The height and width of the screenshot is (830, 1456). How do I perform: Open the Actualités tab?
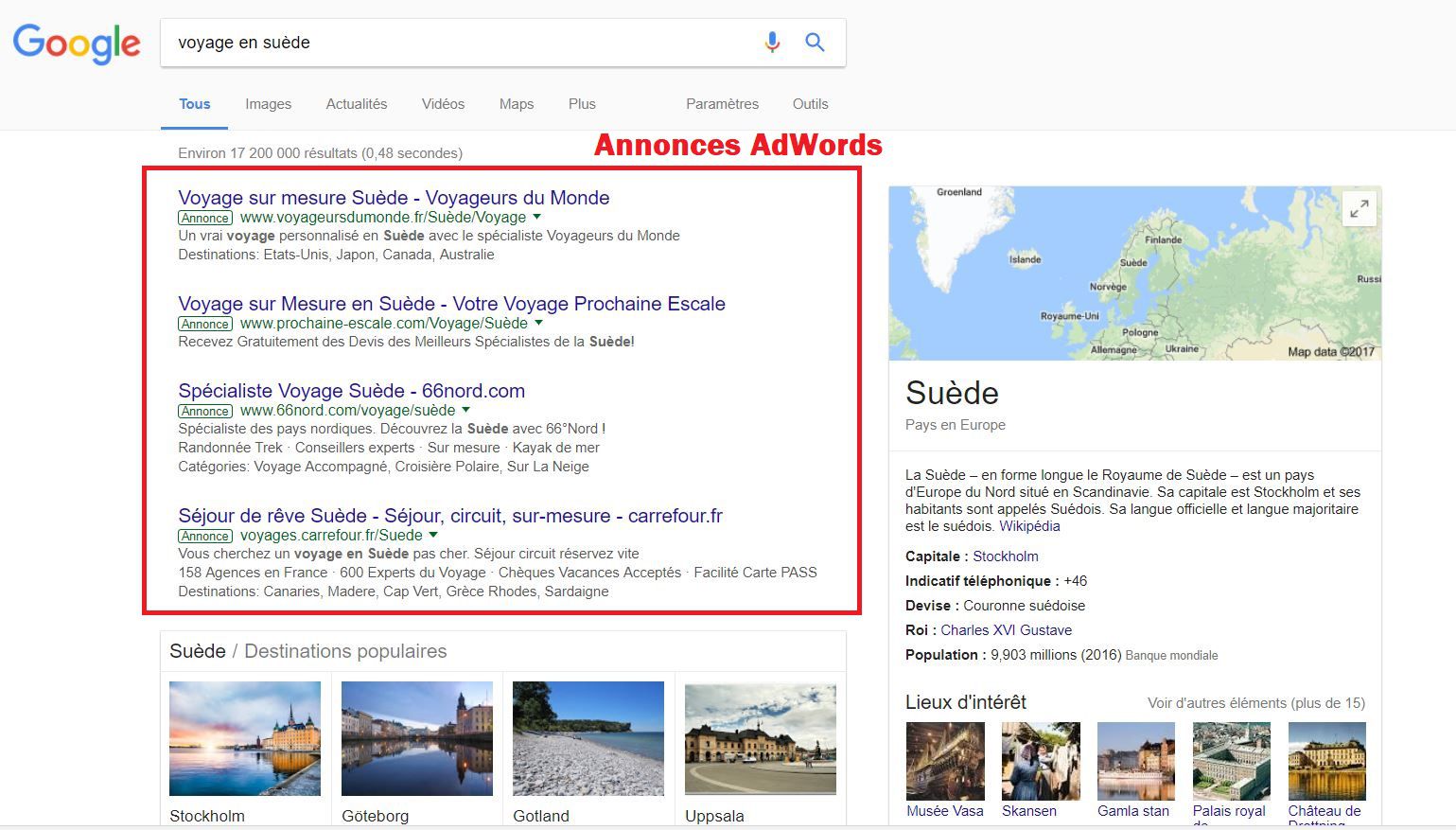pos(357,104)
